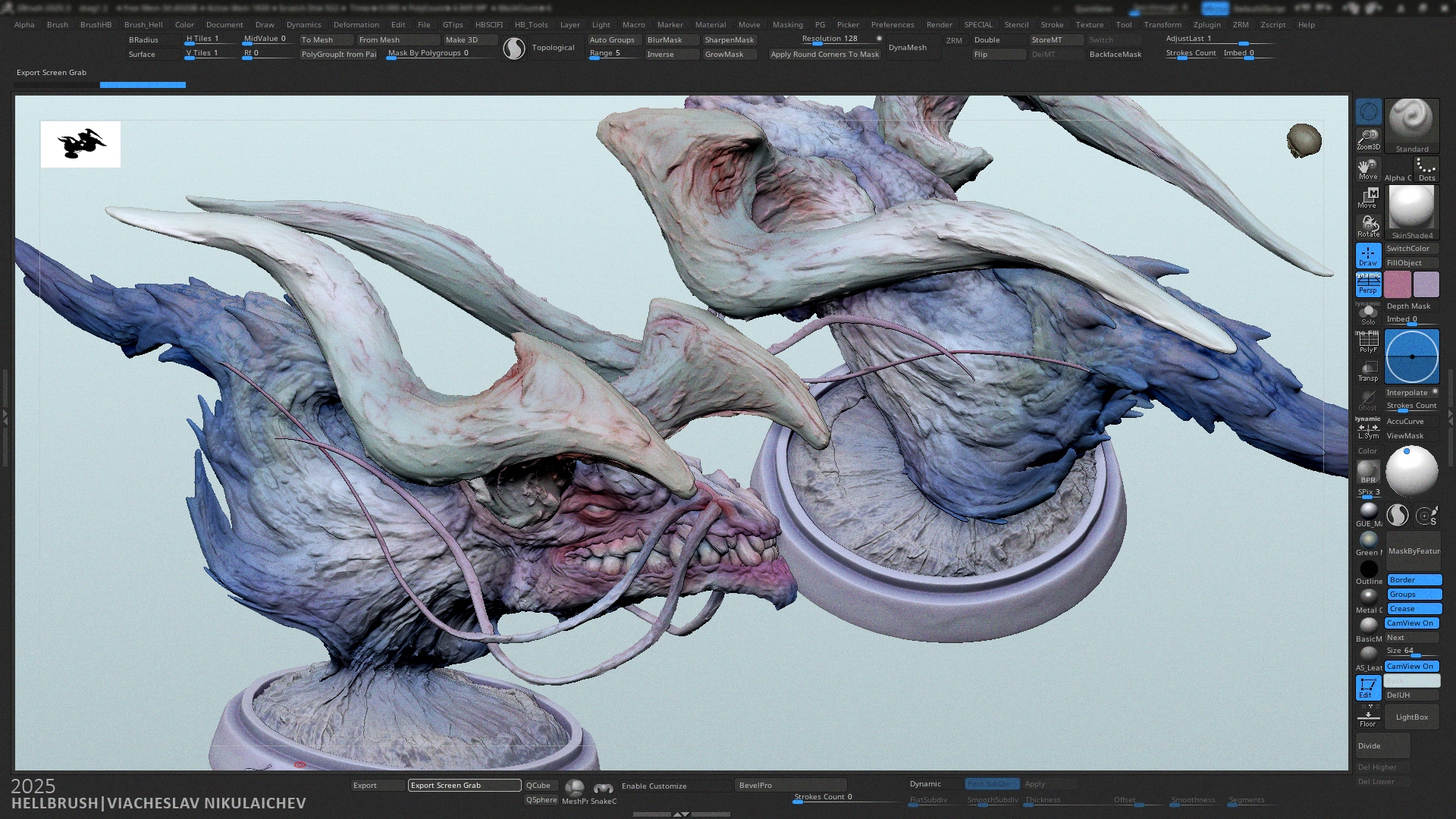Screen dimensions: 1456x819
Task: Select the Rotate navigation icon
Action: coord(1368,226)
